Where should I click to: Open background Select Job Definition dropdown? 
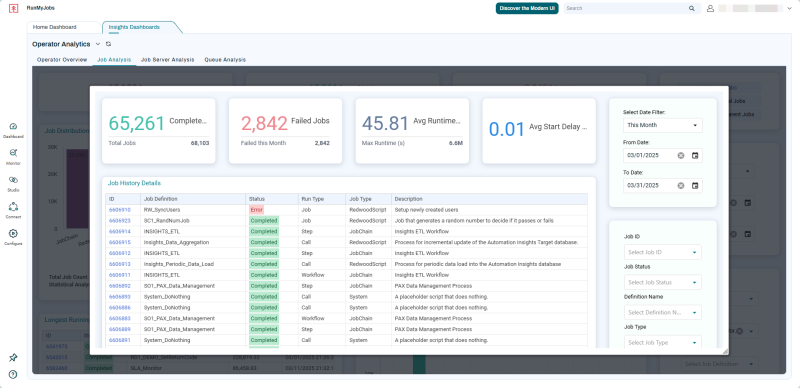[719, 363]
